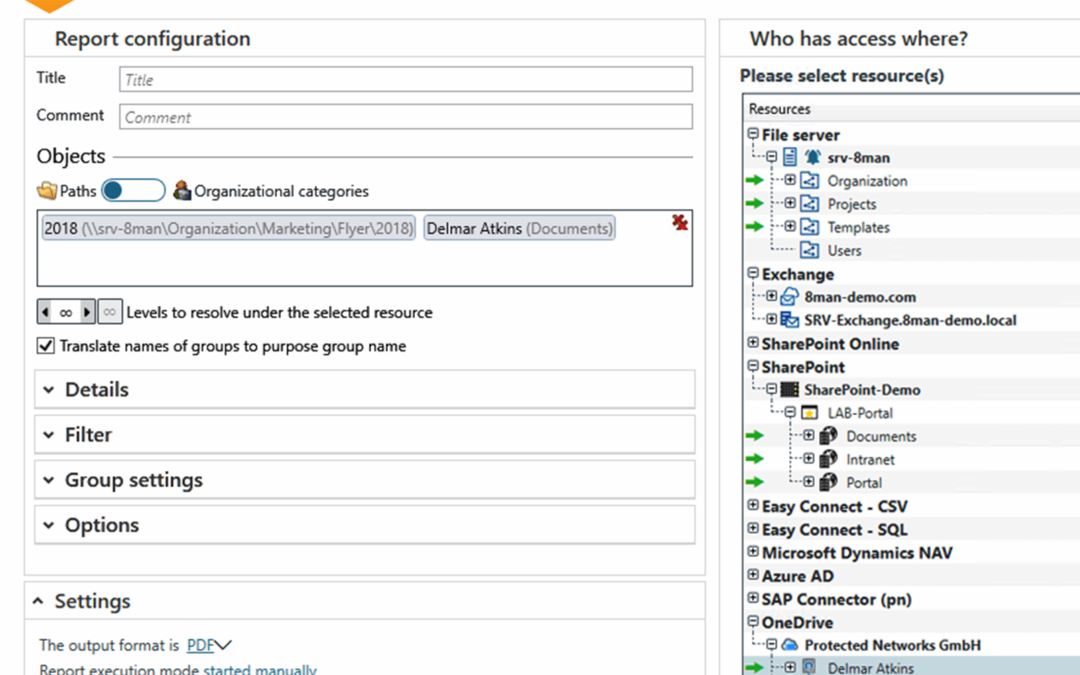Screen dimensions: 1080x675
Task: Click the Comment input field
Action: (406, 116)
